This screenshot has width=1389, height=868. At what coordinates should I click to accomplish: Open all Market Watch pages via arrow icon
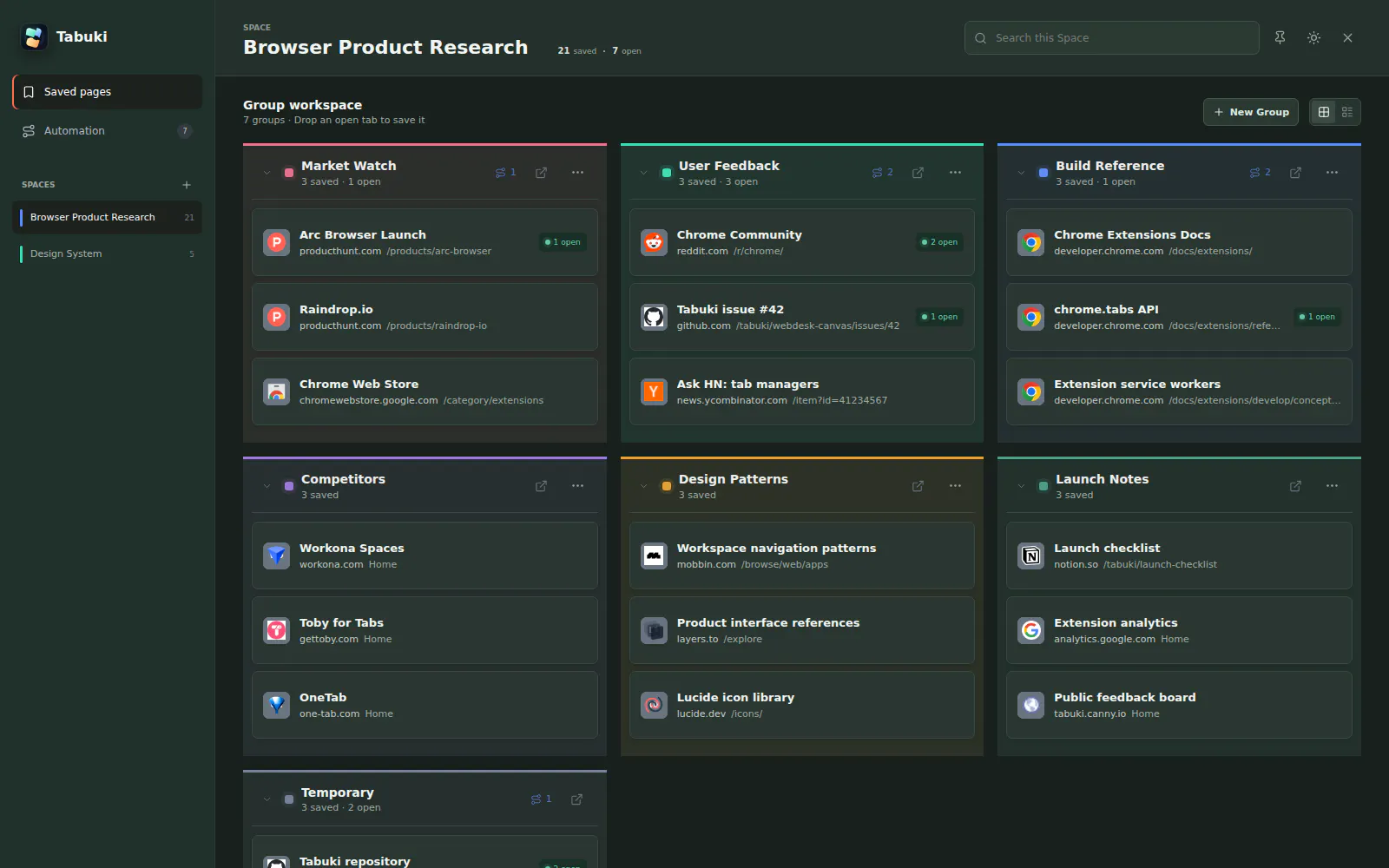coord(541,173)
